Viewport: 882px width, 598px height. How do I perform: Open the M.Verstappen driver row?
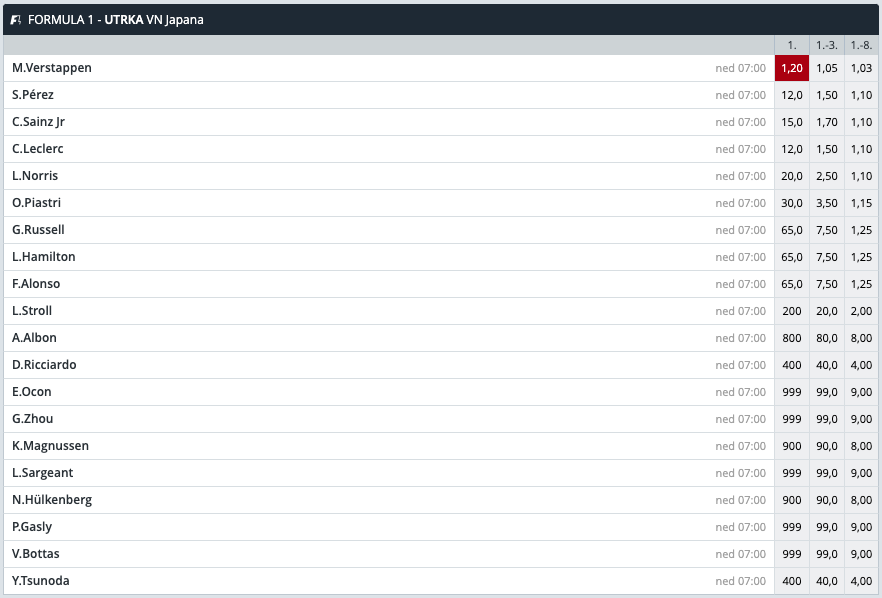pos(52,68)
